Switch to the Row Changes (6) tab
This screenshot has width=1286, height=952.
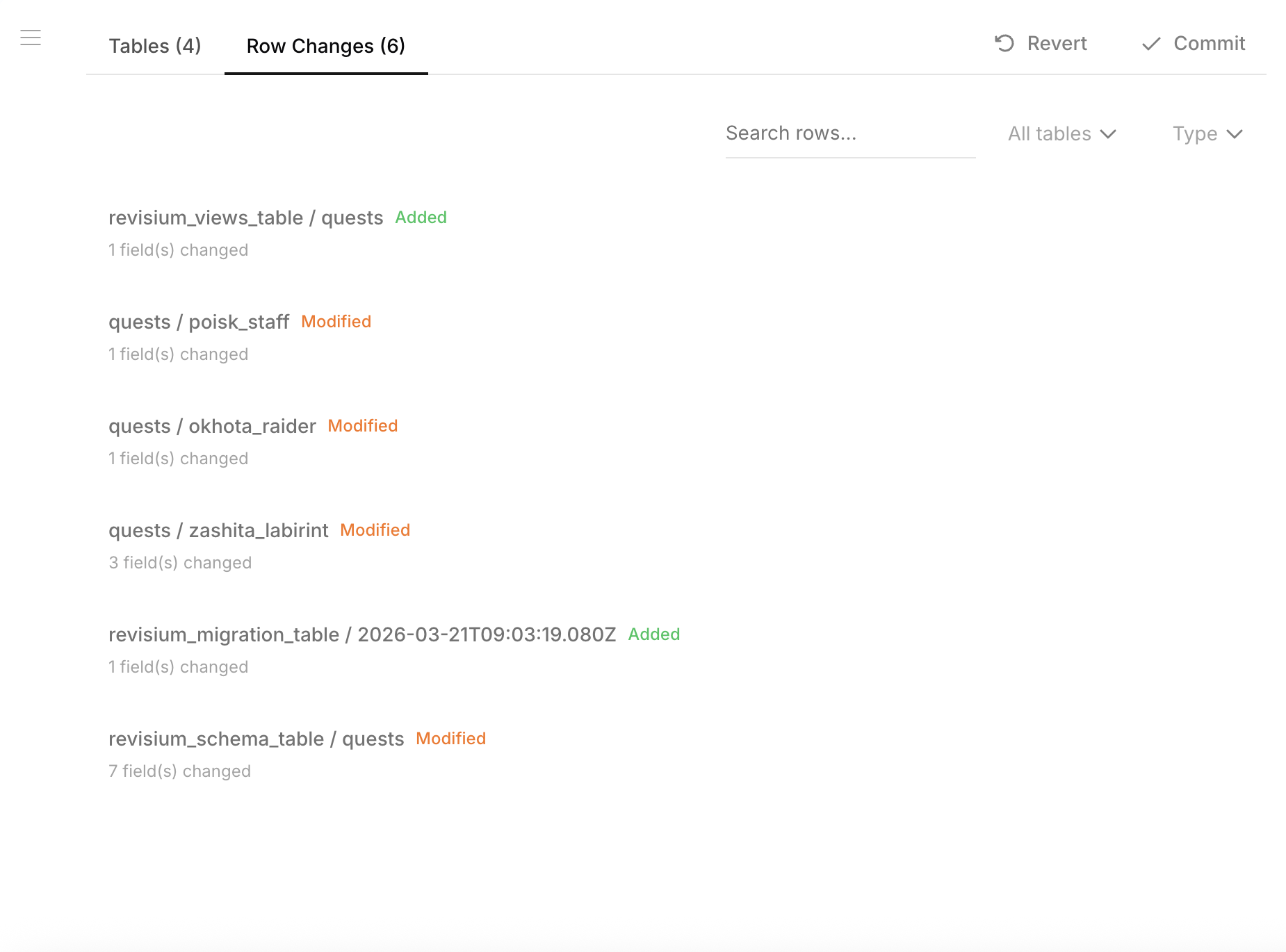point(325,46)
